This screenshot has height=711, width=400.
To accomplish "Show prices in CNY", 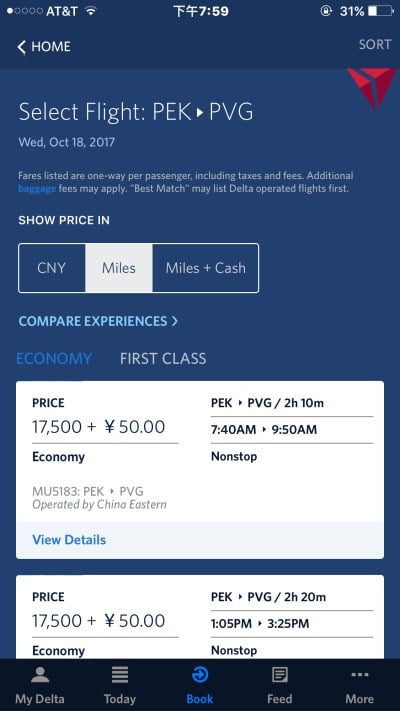I will pos(52,268).
